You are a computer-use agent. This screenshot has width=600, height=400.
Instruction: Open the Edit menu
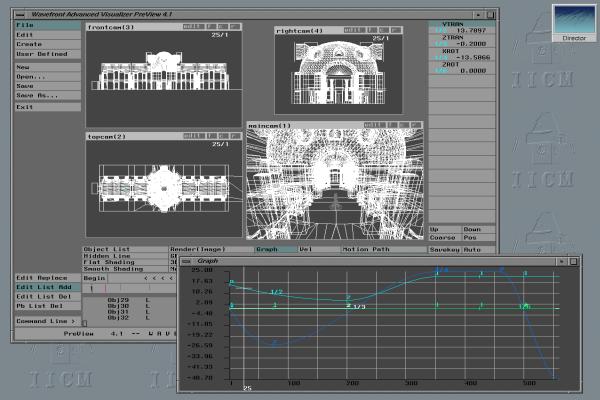[48, 35]
